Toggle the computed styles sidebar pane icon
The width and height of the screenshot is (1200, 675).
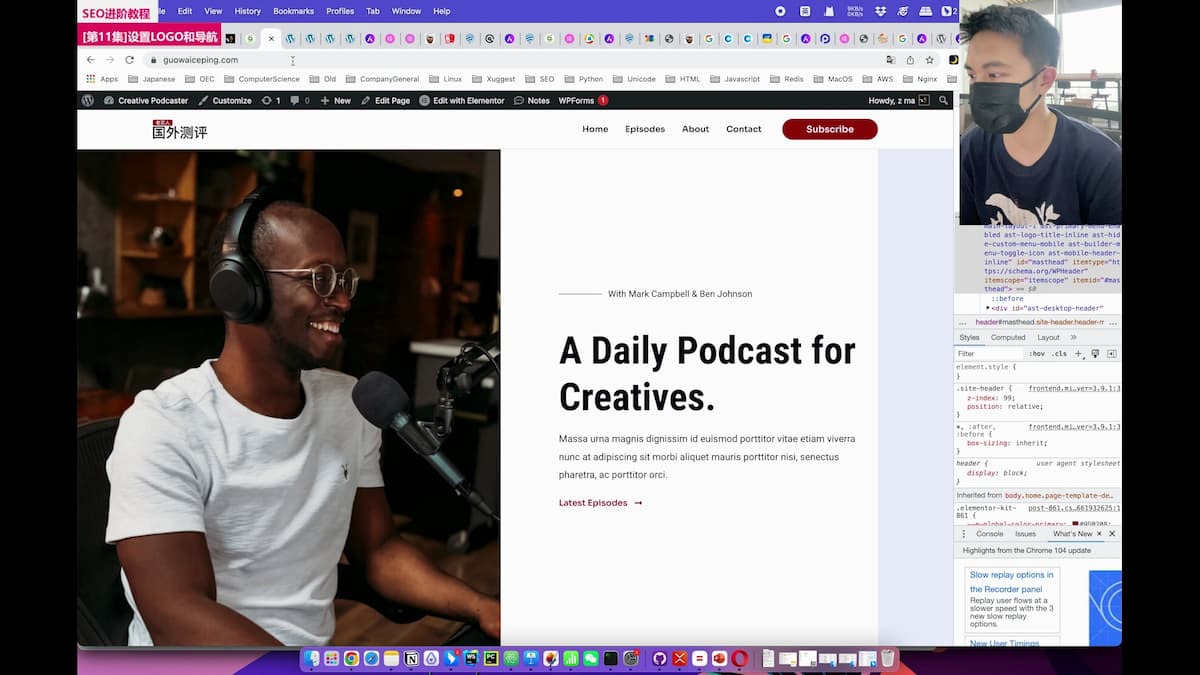pyautogui.click(x=1111, y=354)
